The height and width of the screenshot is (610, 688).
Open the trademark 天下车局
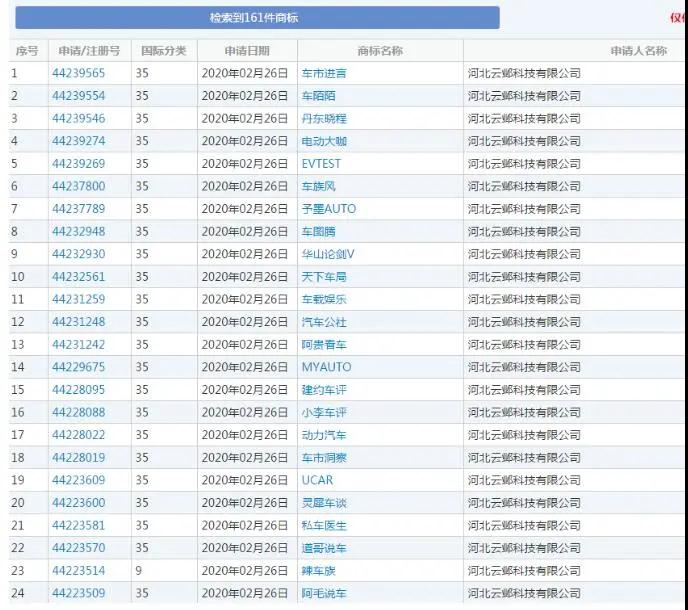point(324,276)
